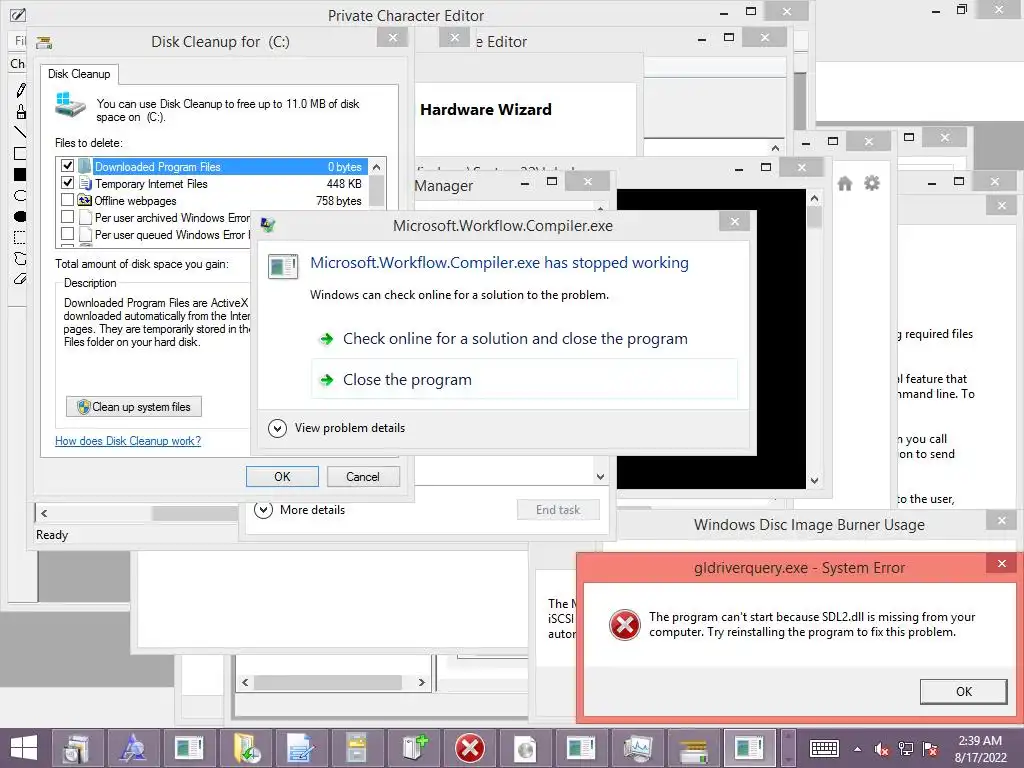Screen dimensions: 1024x768
Task: Open the gear settings icon beside home icon
Action: (x=872, y=184)
